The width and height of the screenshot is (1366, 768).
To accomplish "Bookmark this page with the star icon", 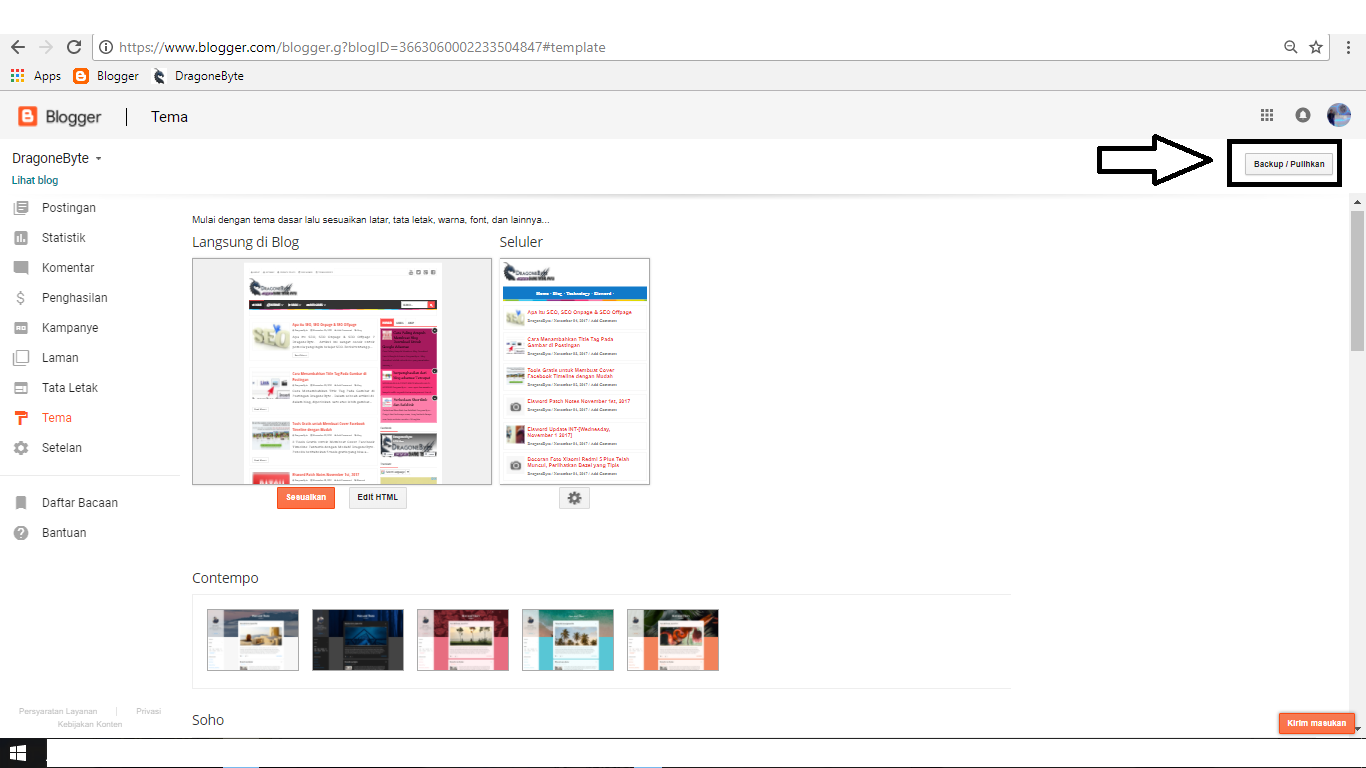I will point(1316,47).
